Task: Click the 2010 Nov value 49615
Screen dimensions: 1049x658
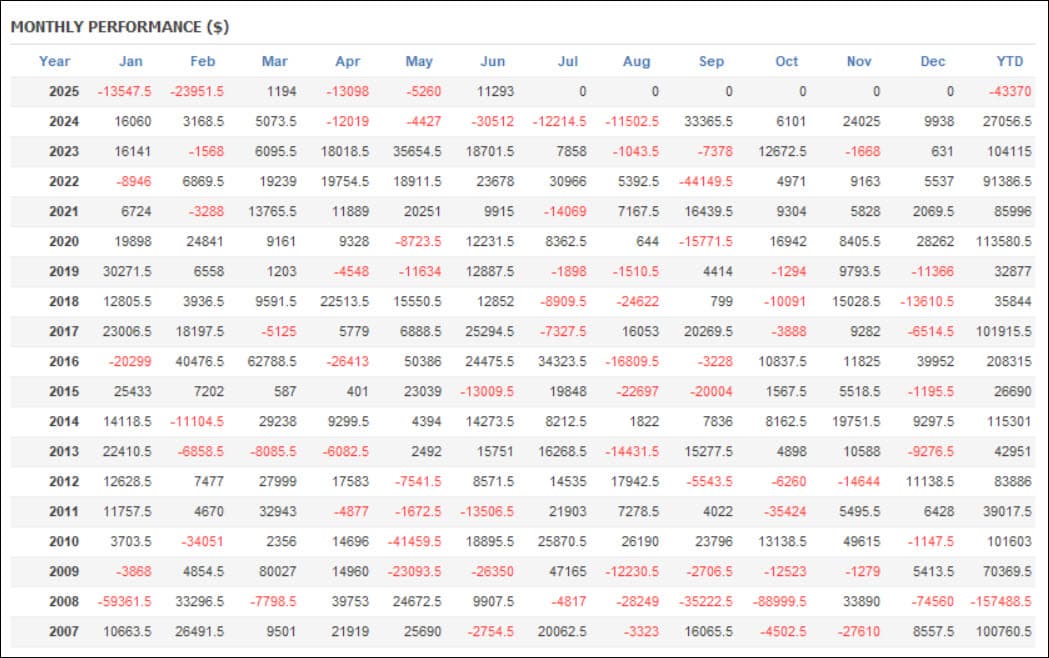Action: pyautogui.click(x=862, y=542)
